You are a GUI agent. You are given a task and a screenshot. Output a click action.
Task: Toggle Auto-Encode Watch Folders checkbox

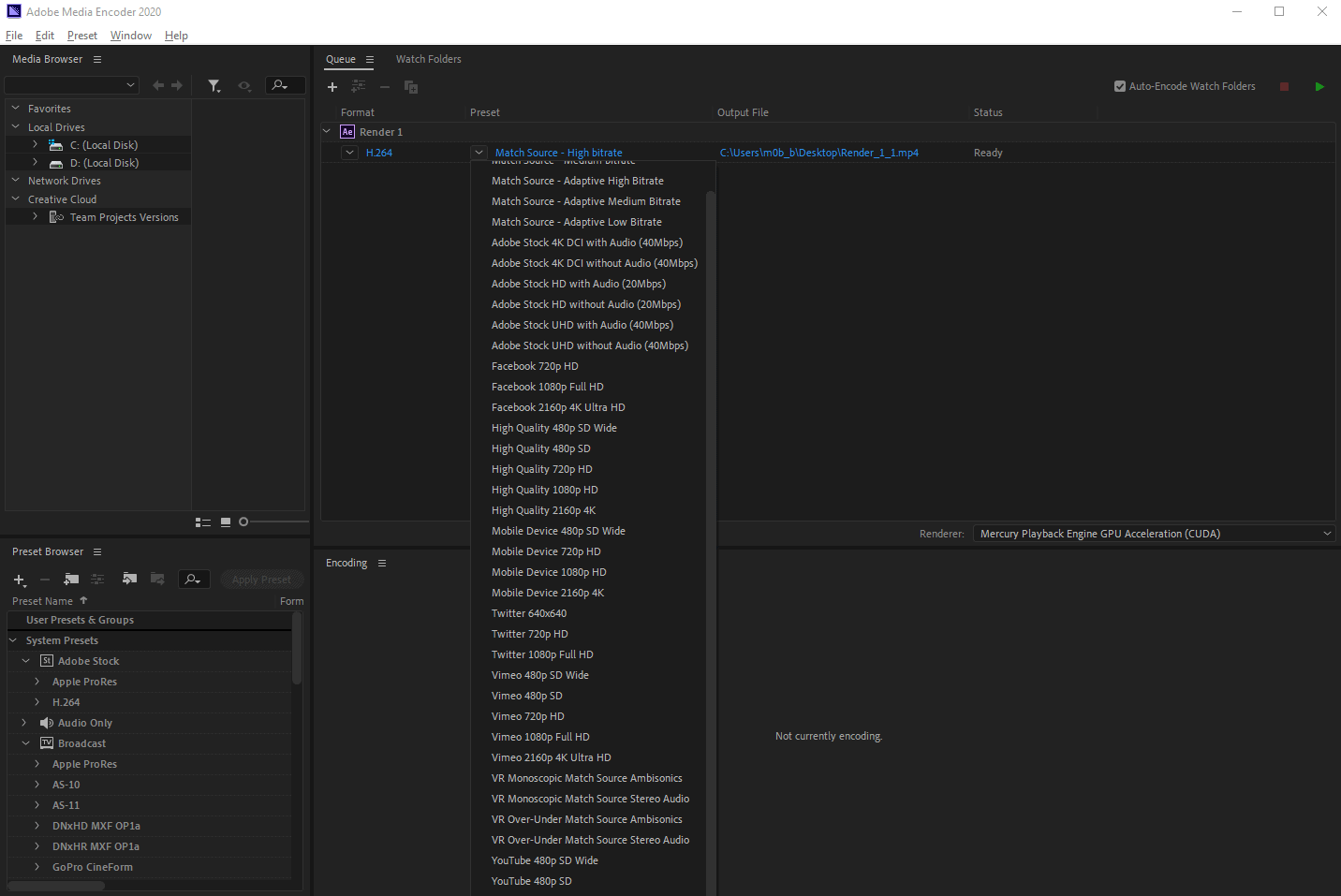(x=1120, y=86)
